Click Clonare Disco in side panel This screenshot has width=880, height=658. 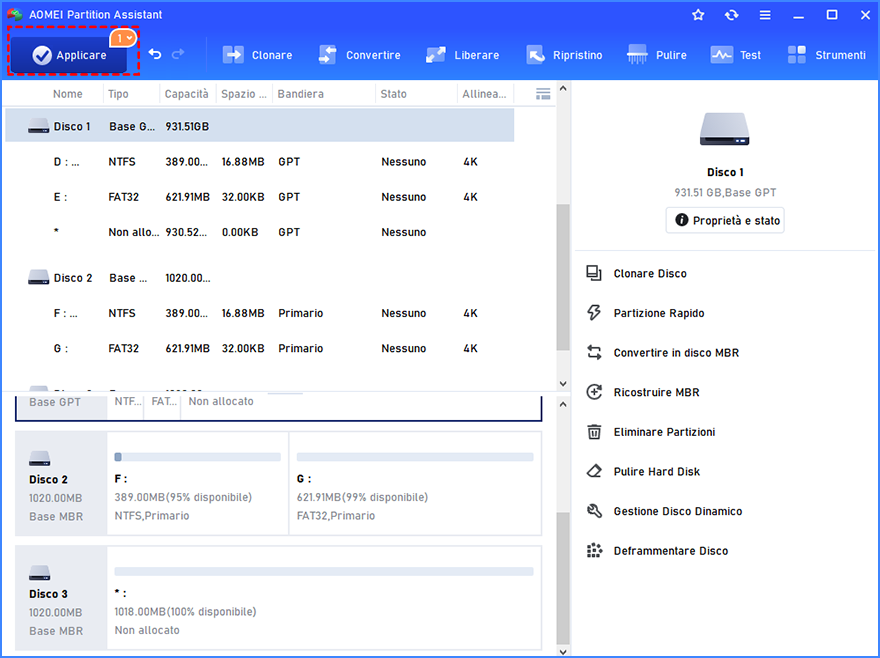tap(650, 273)
